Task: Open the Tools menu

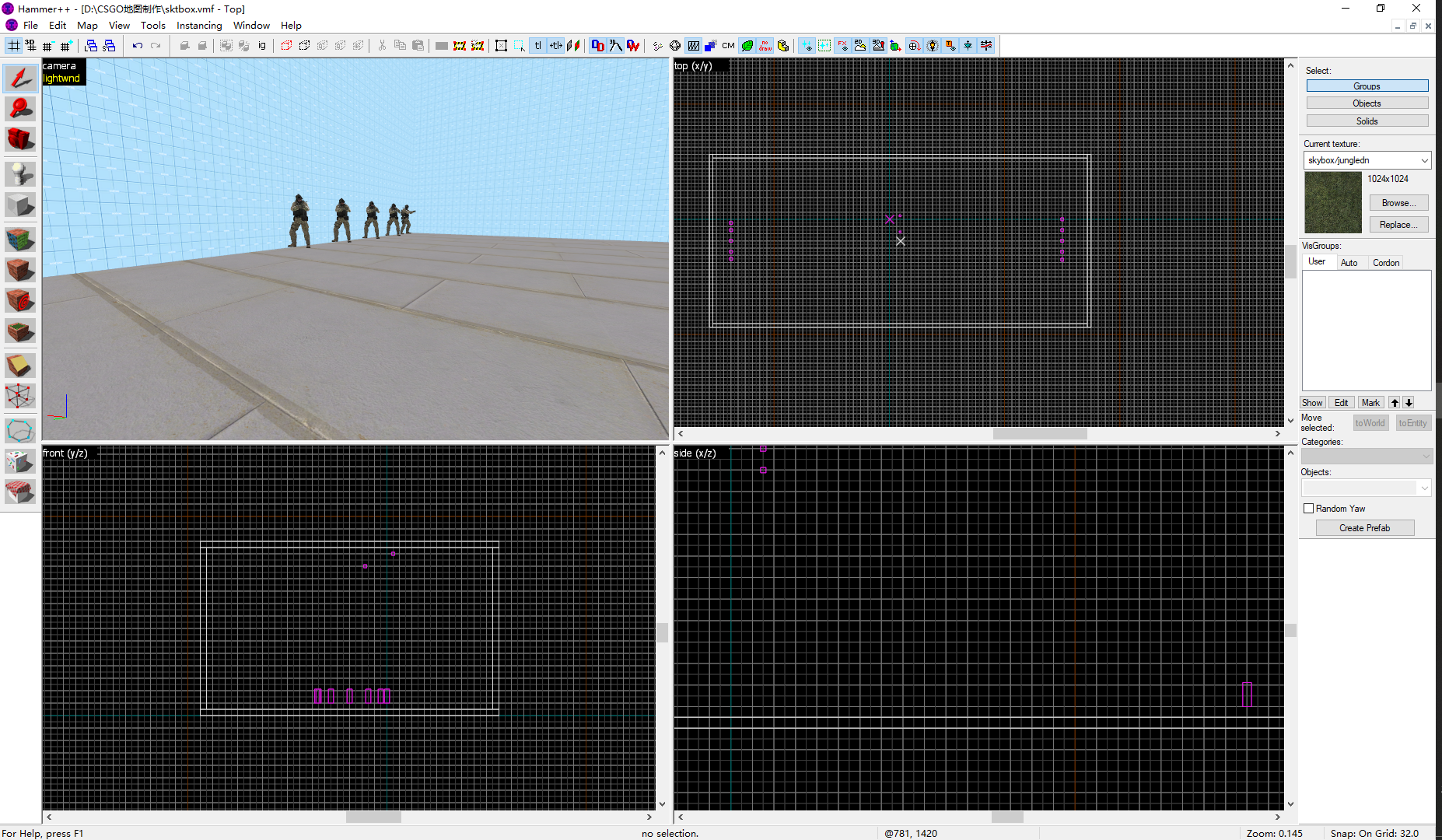Action: coord(152,26)
